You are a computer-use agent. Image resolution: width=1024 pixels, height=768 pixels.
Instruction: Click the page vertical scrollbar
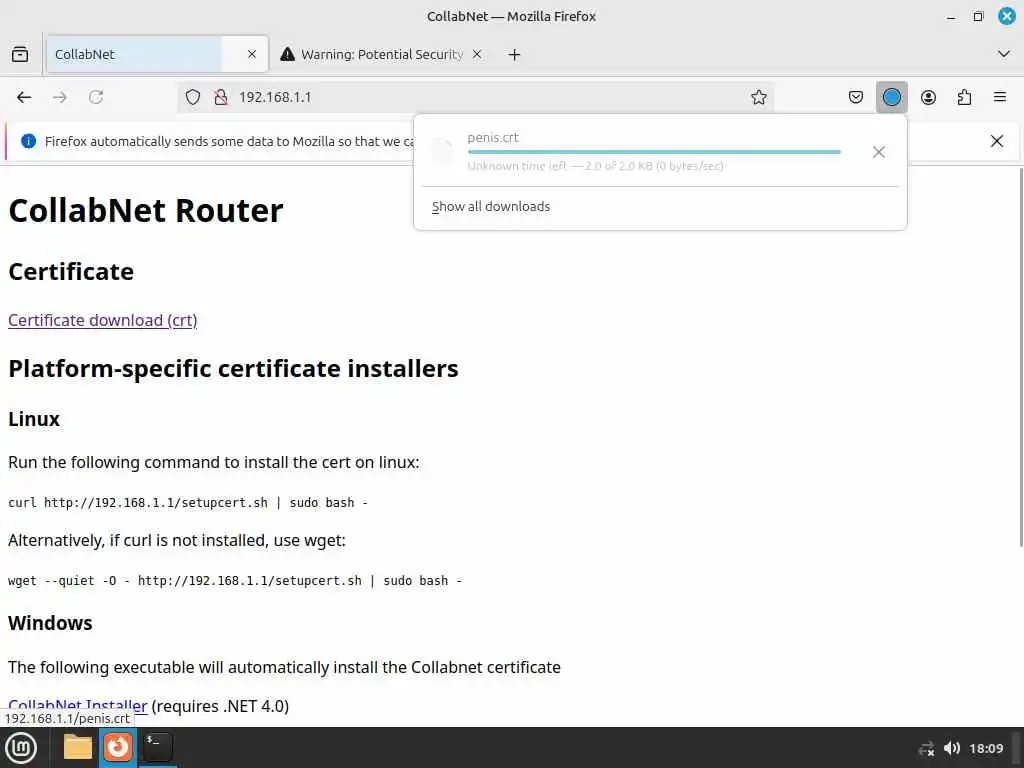1021,357
